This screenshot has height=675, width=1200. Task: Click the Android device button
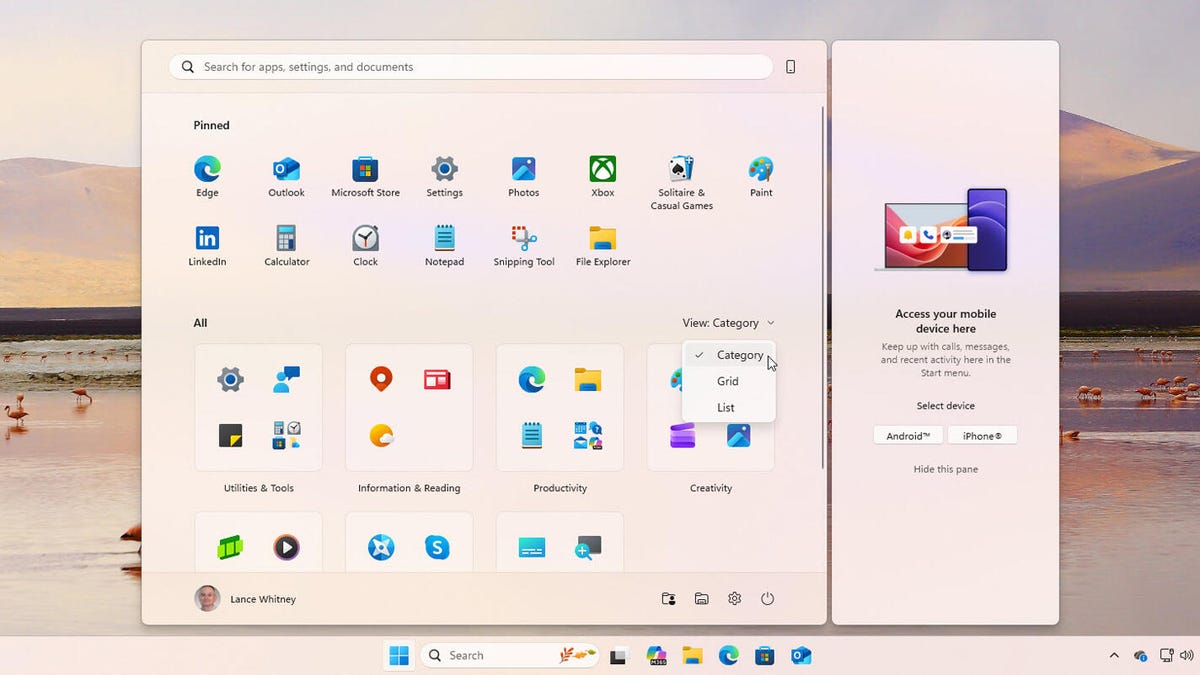[x=908, y=436]
